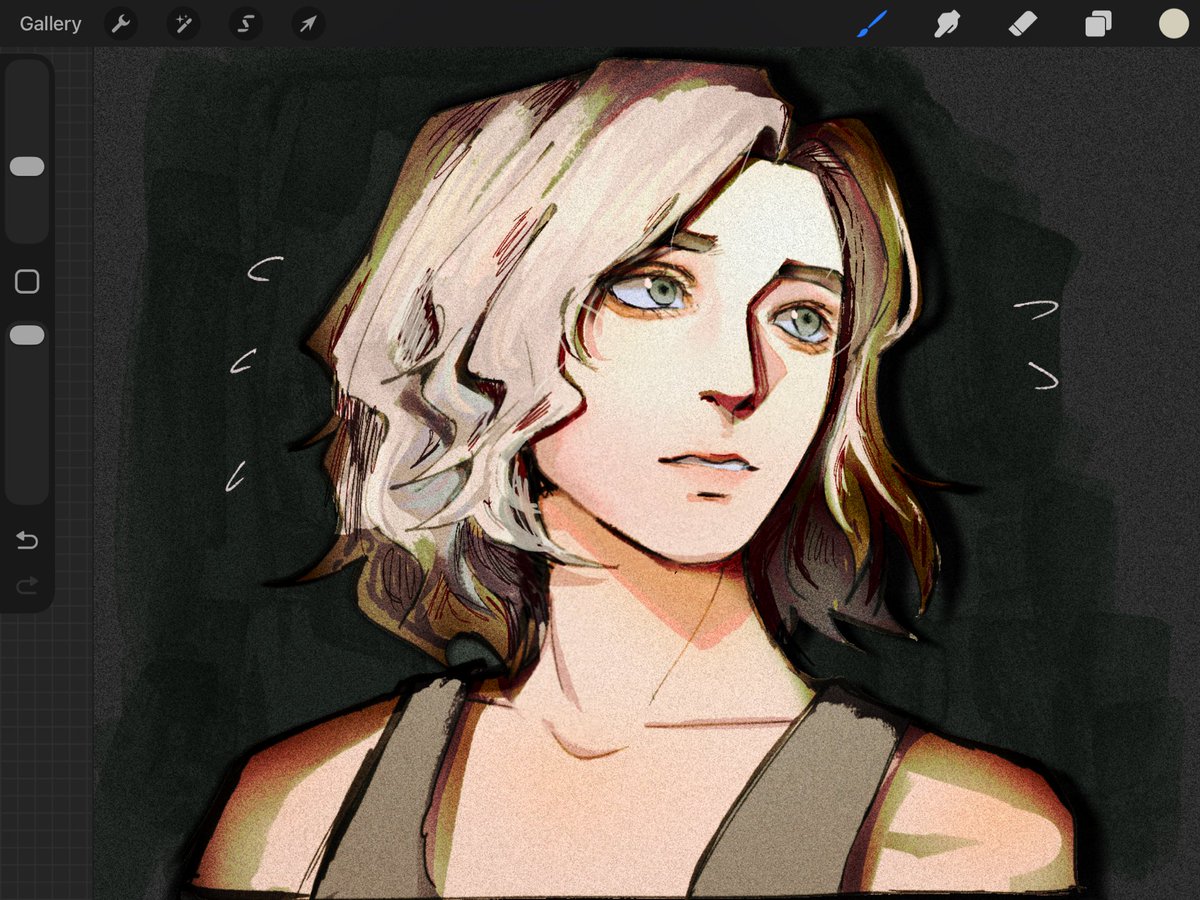Click the brush opacity slider handle
The image size is (1200, 900).
[27, 336]
